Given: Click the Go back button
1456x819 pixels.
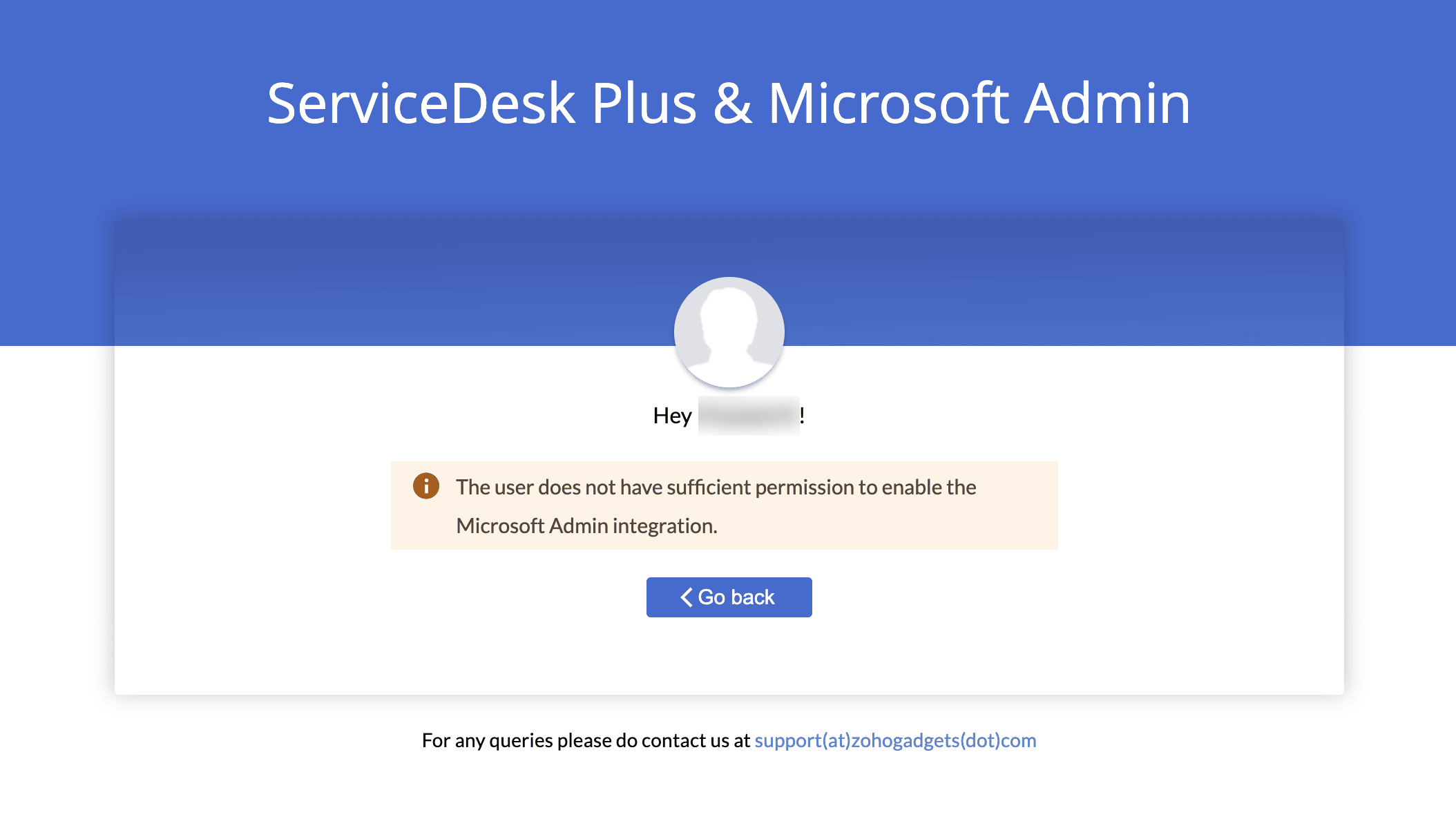Looking at the screenshot, I should [729, 597].
